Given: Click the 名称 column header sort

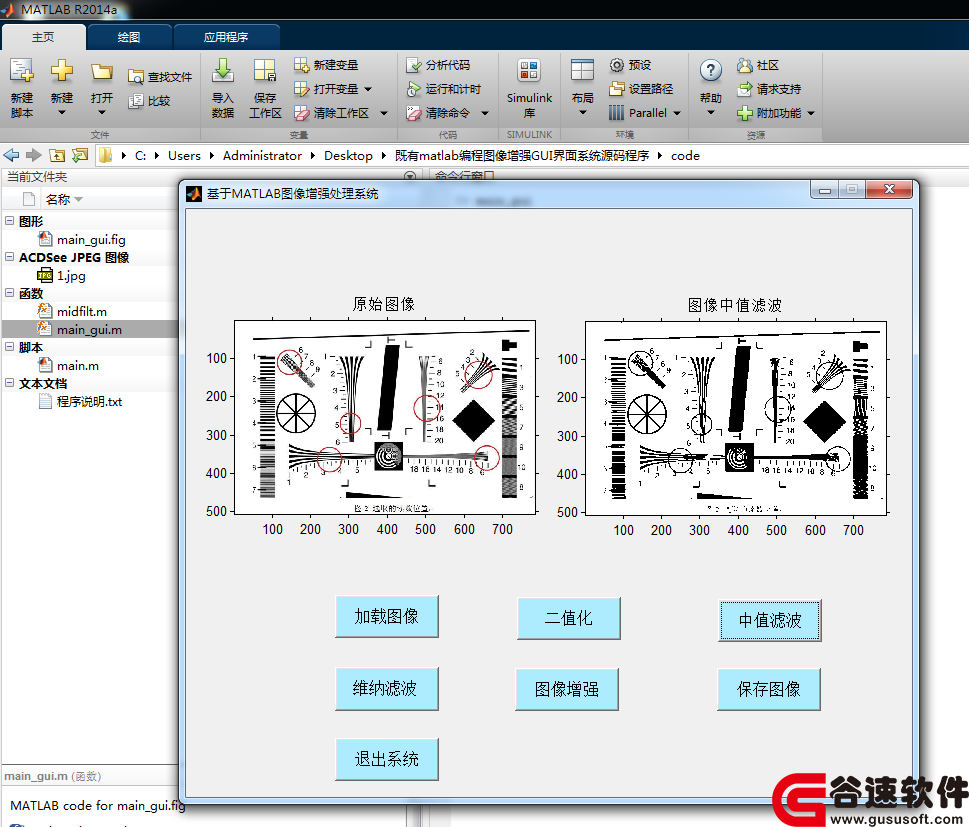Looking at the screenshot, I should click(64, 200).
